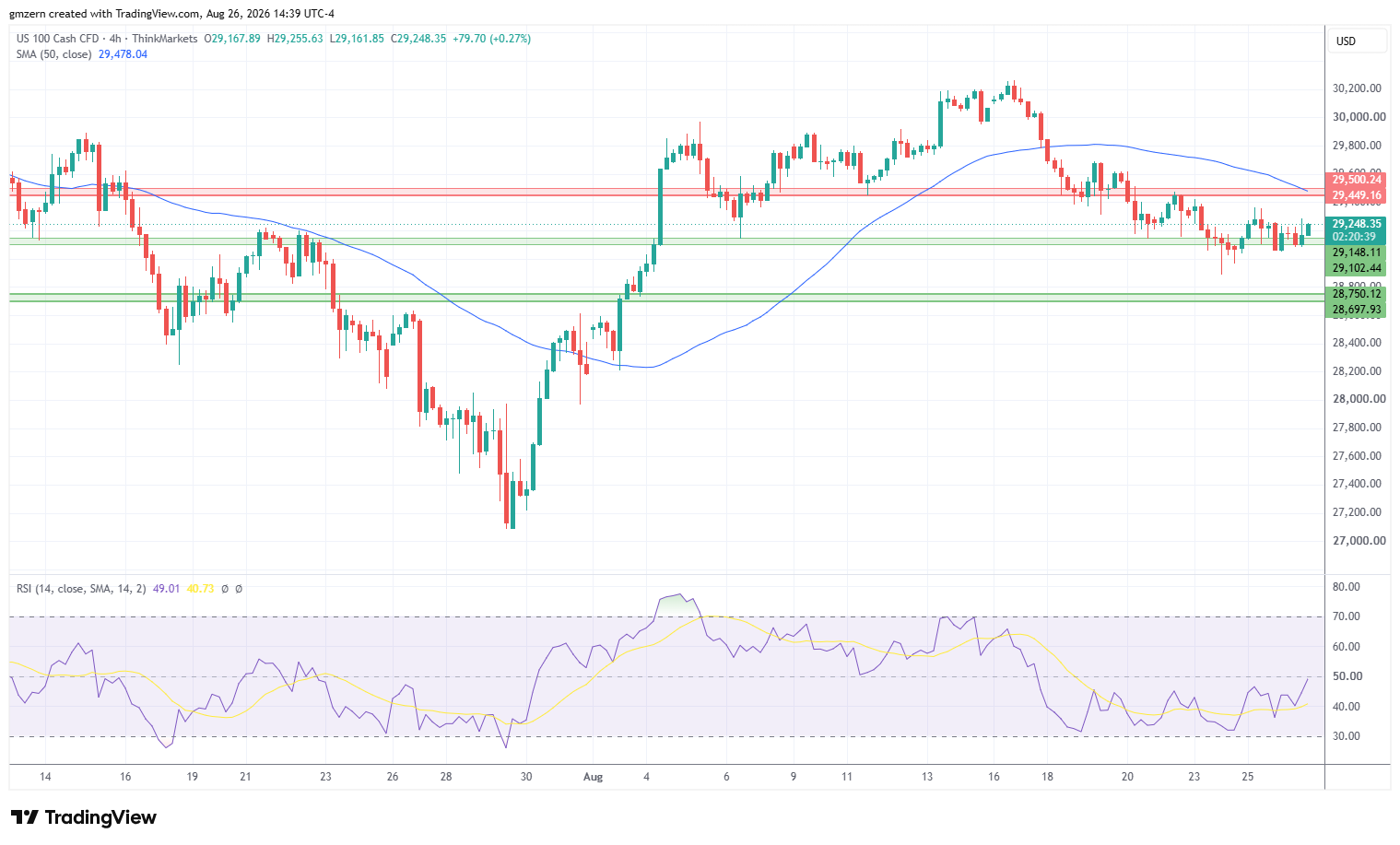This screenshot has height=845, width=1400.
Task: Click the RSI axis label 70.00
Action: coord(1346,616)
